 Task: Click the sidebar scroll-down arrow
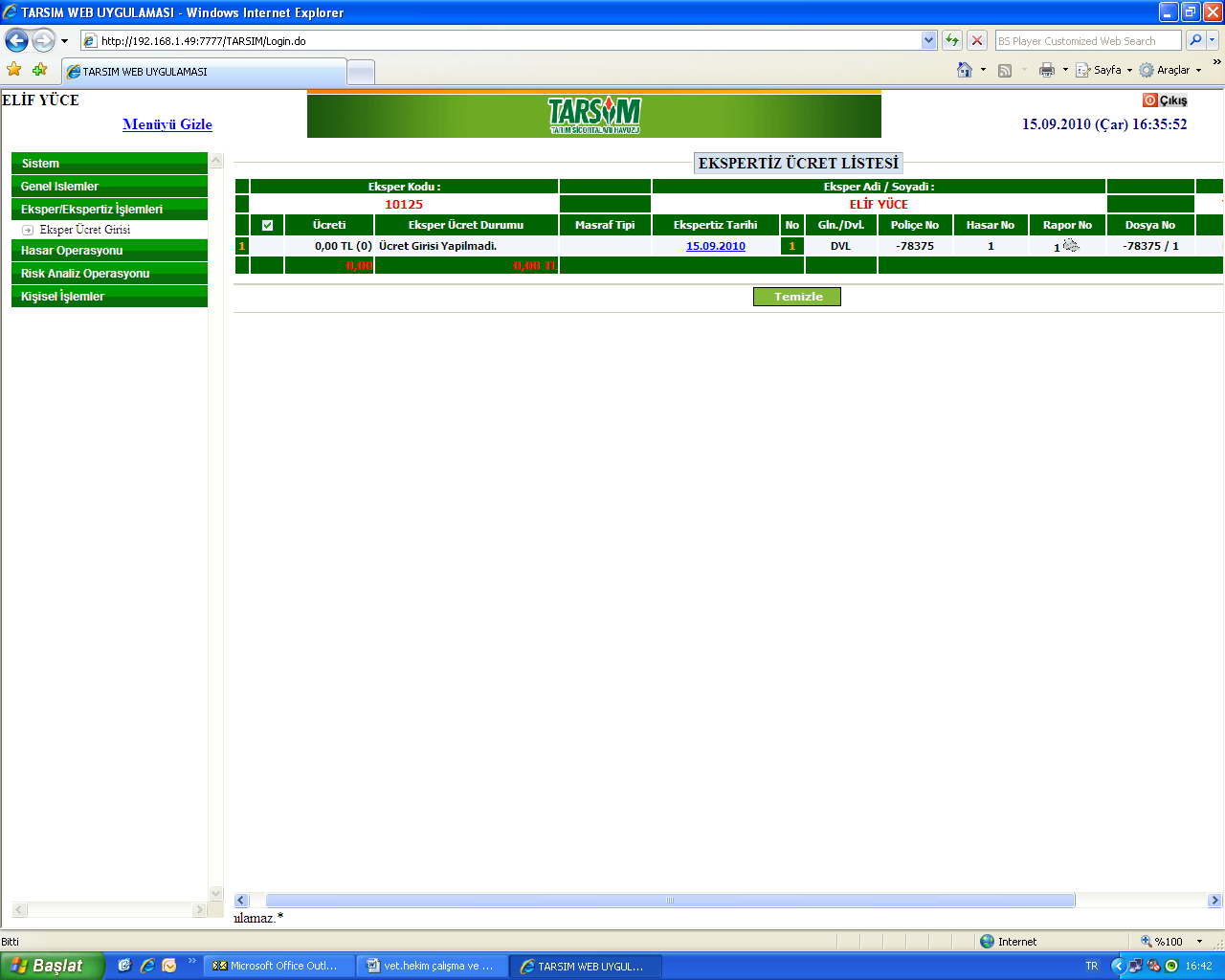tap(215, 893)
